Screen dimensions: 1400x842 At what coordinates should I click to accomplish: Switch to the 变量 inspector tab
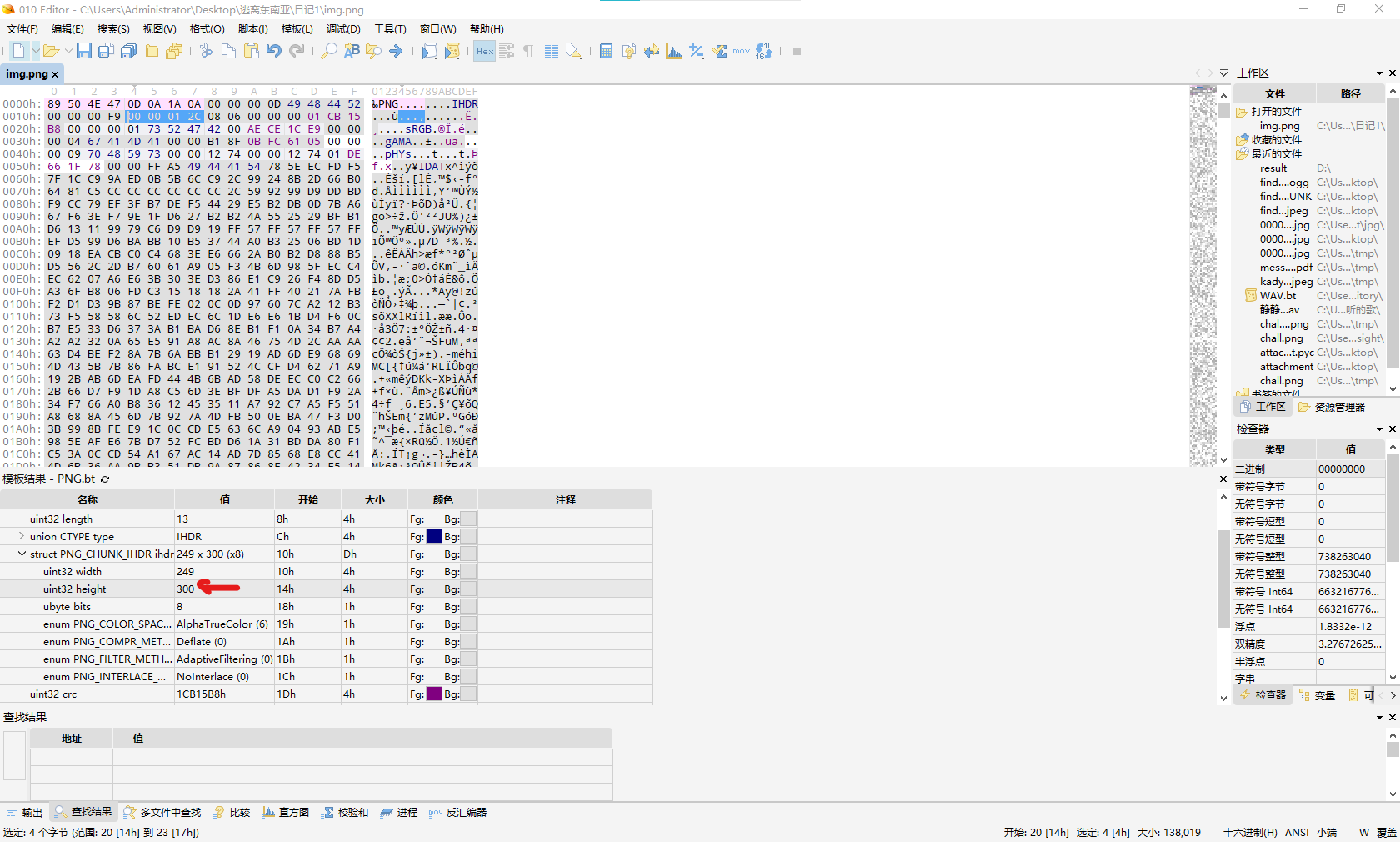pyautogui.click(x=1317, y=695)
